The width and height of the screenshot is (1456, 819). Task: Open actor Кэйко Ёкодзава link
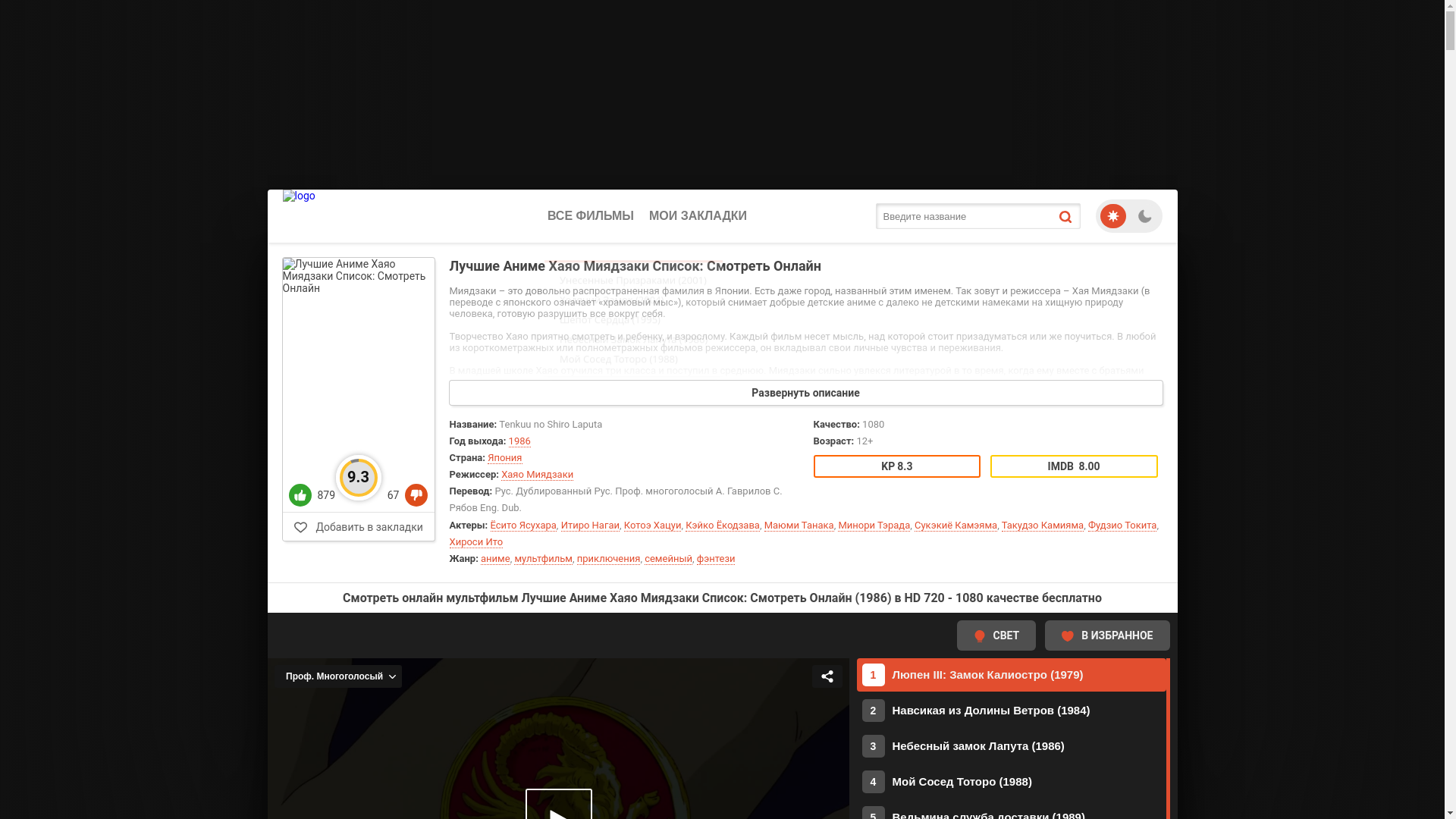click(723, 526)
